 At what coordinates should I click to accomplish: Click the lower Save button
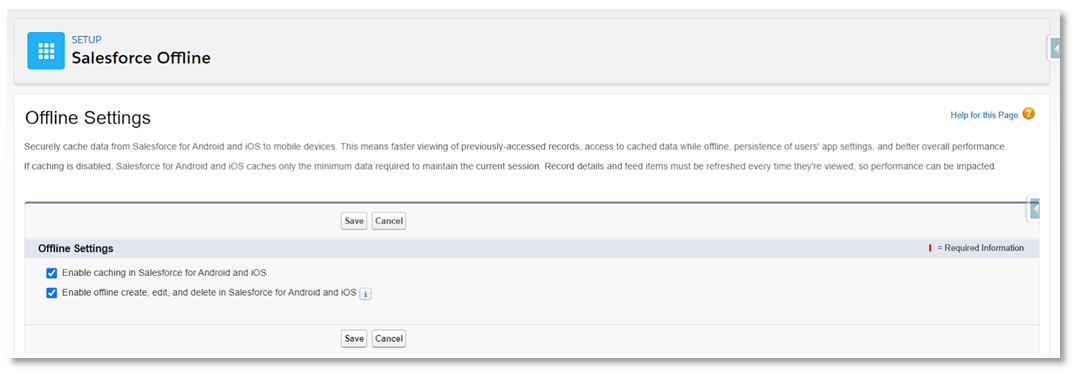coord(354,338)
